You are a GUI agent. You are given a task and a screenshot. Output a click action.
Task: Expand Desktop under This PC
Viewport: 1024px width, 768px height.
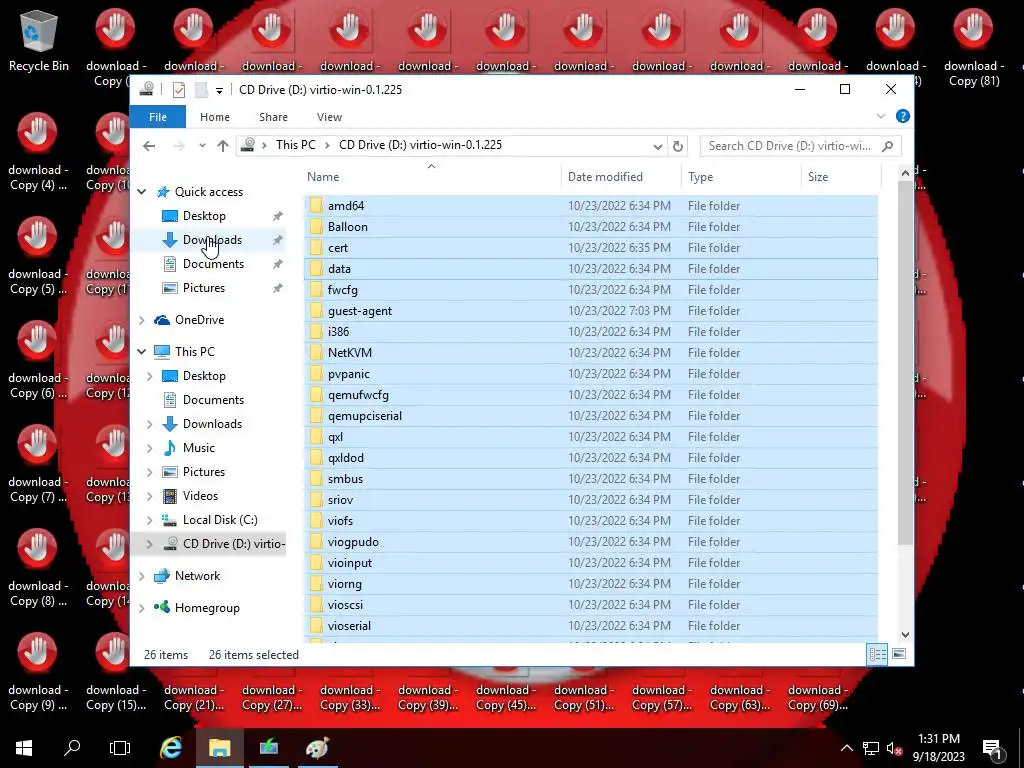coord(150,376)
